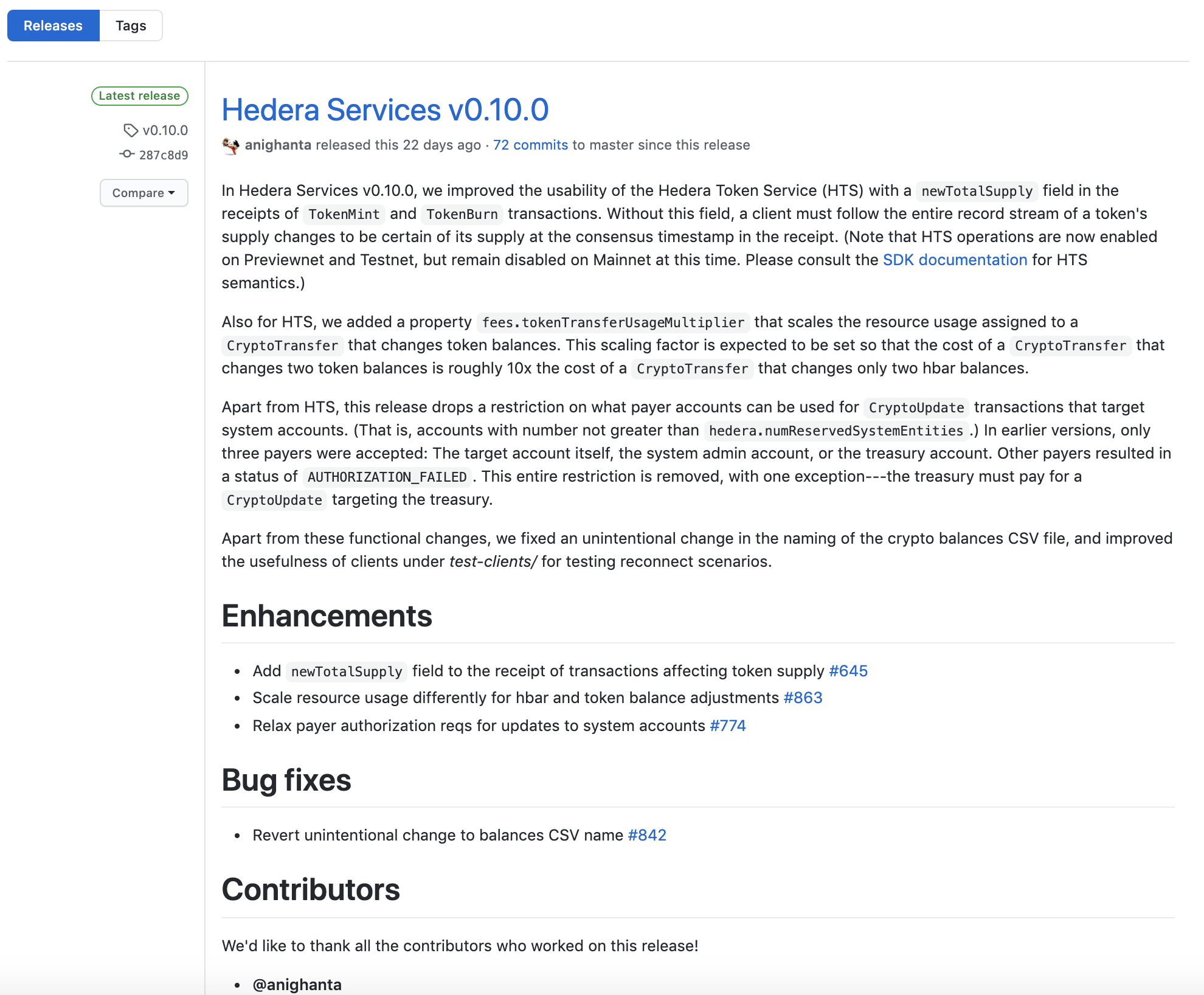The height and width of the screenshot is (995, 1204).
Task: Click the italic test-clients/ text
Action: [x=493, y=561]
